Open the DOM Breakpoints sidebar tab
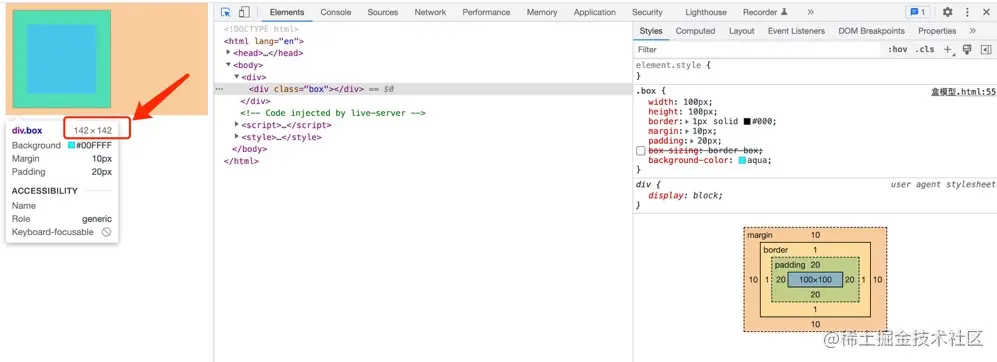This screenshot has height=362, width=997. point(871,31)
